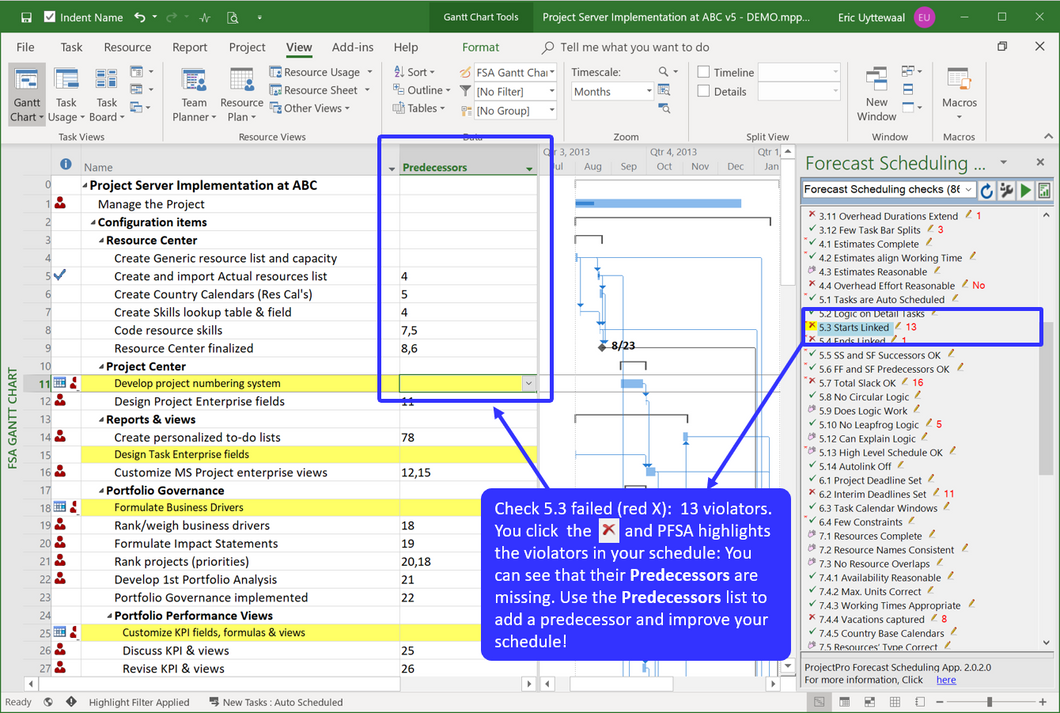Open the tools settings icon in Forecast pane
Screen dimensions: 1060x713
coord(1006,190)
